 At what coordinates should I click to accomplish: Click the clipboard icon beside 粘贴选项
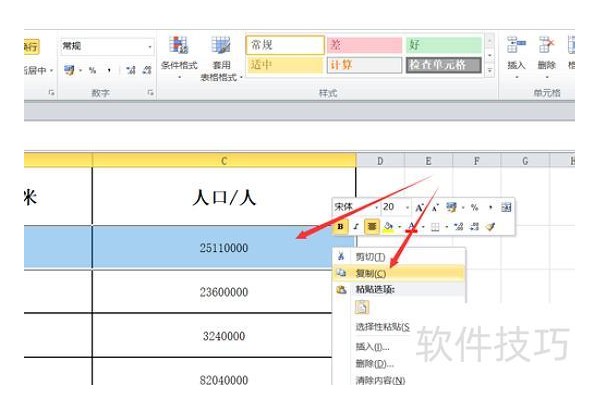341,289
